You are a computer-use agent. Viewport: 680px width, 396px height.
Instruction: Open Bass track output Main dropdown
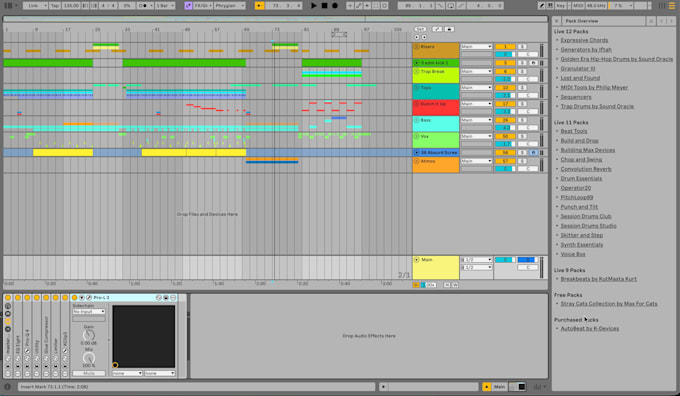coord(476,120)
